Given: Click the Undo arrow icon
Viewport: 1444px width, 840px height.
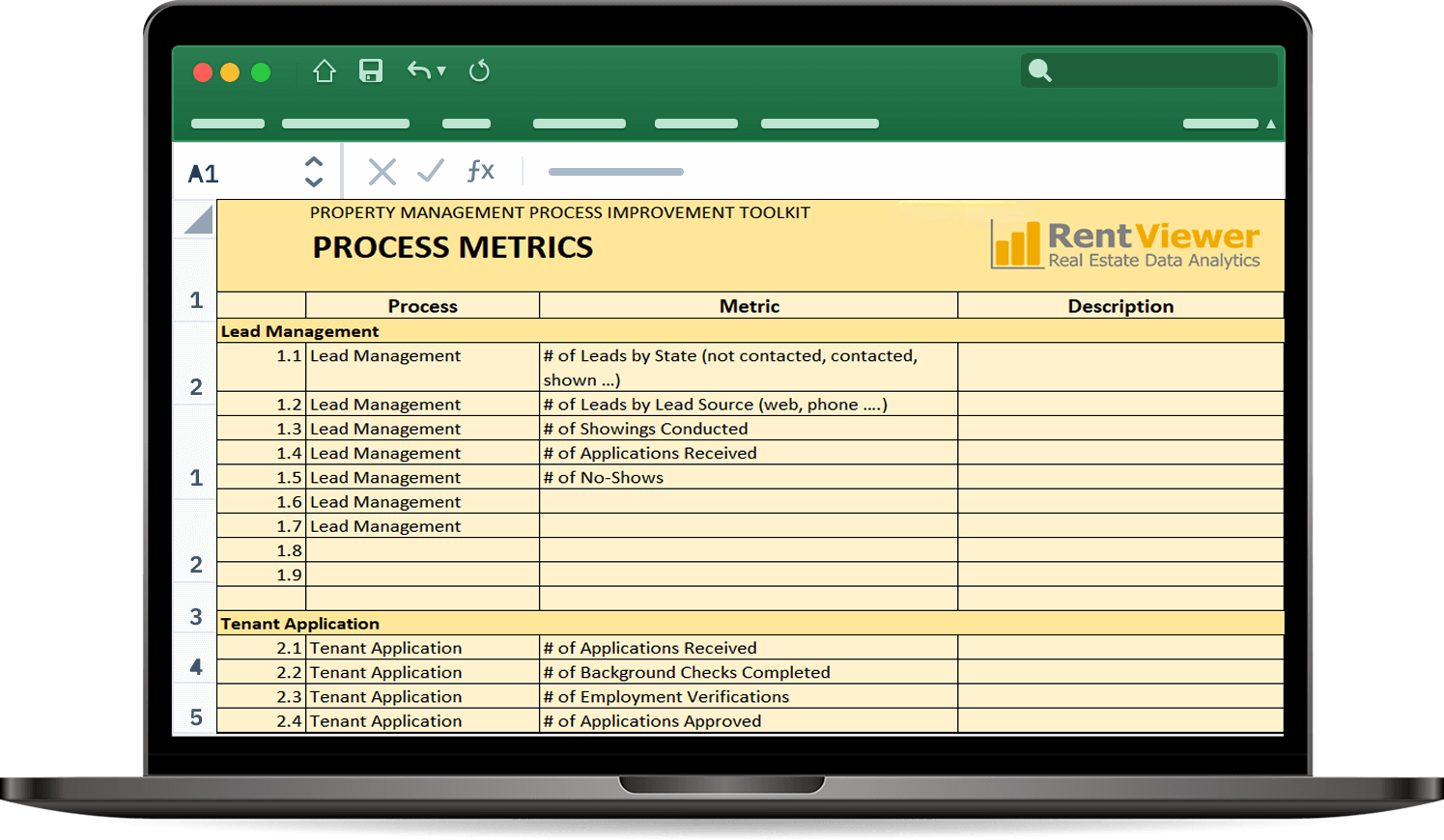Looking at the screenshot, I should click(418, 70).
